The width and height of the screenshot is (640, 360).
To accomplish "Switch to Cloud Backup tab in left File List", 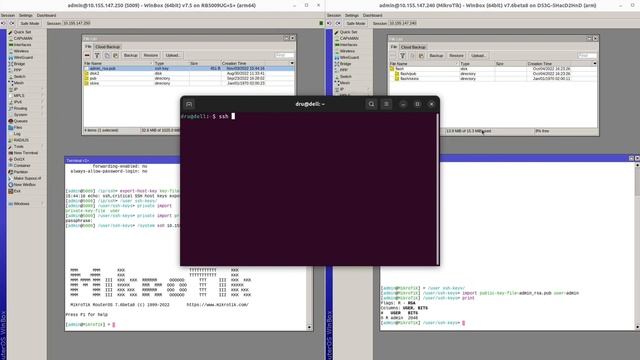I will (108, 47).
